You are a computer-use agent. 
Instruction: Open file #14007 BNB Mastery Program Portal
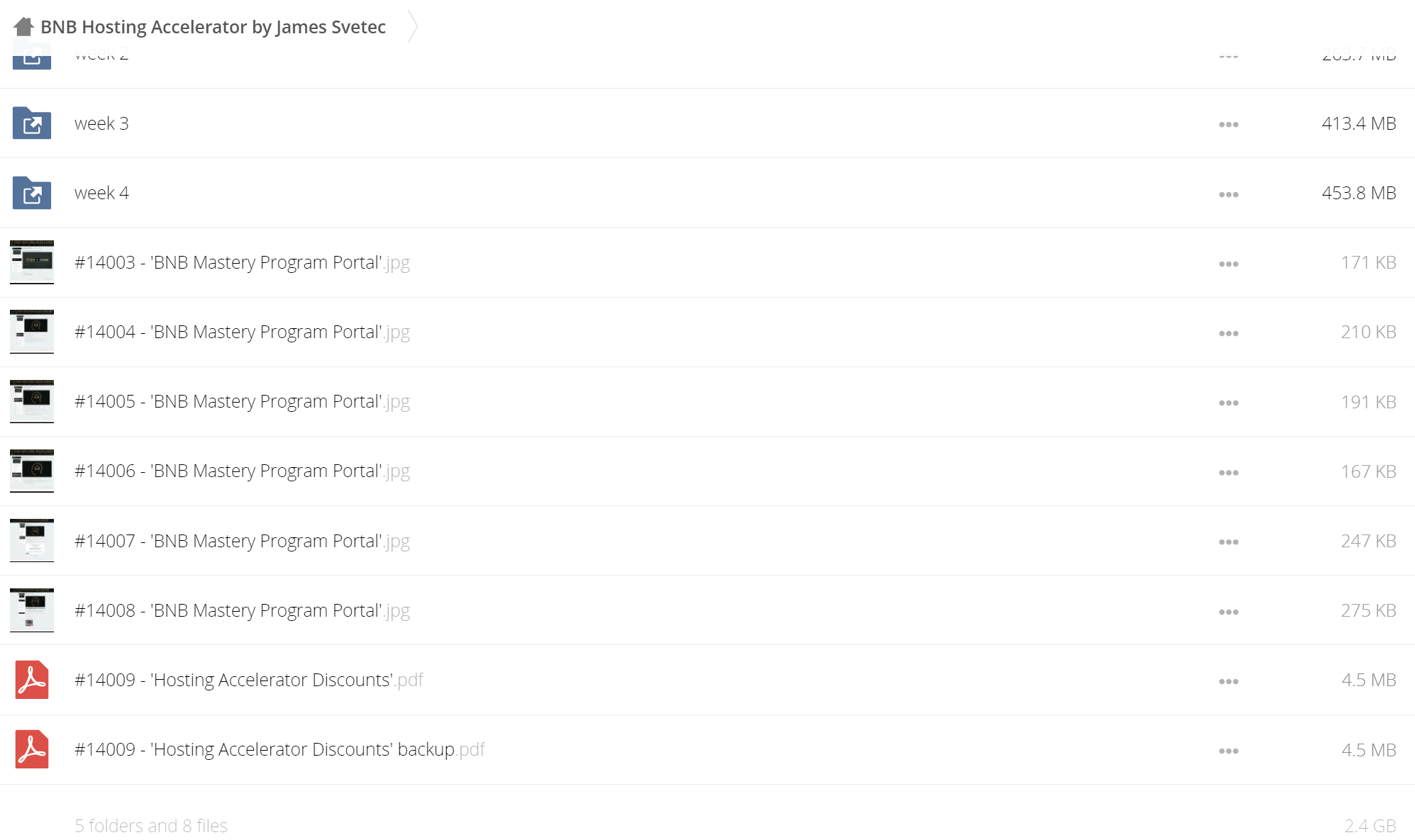click(242, 541)
